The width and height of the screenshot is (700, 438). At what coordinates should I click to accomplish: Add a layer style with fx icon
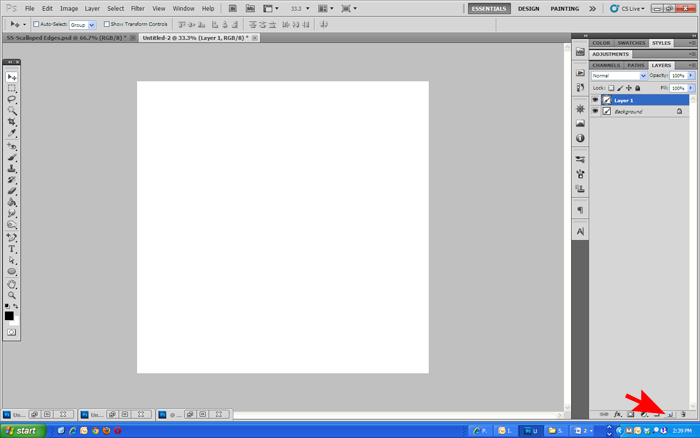pos(617,414)
